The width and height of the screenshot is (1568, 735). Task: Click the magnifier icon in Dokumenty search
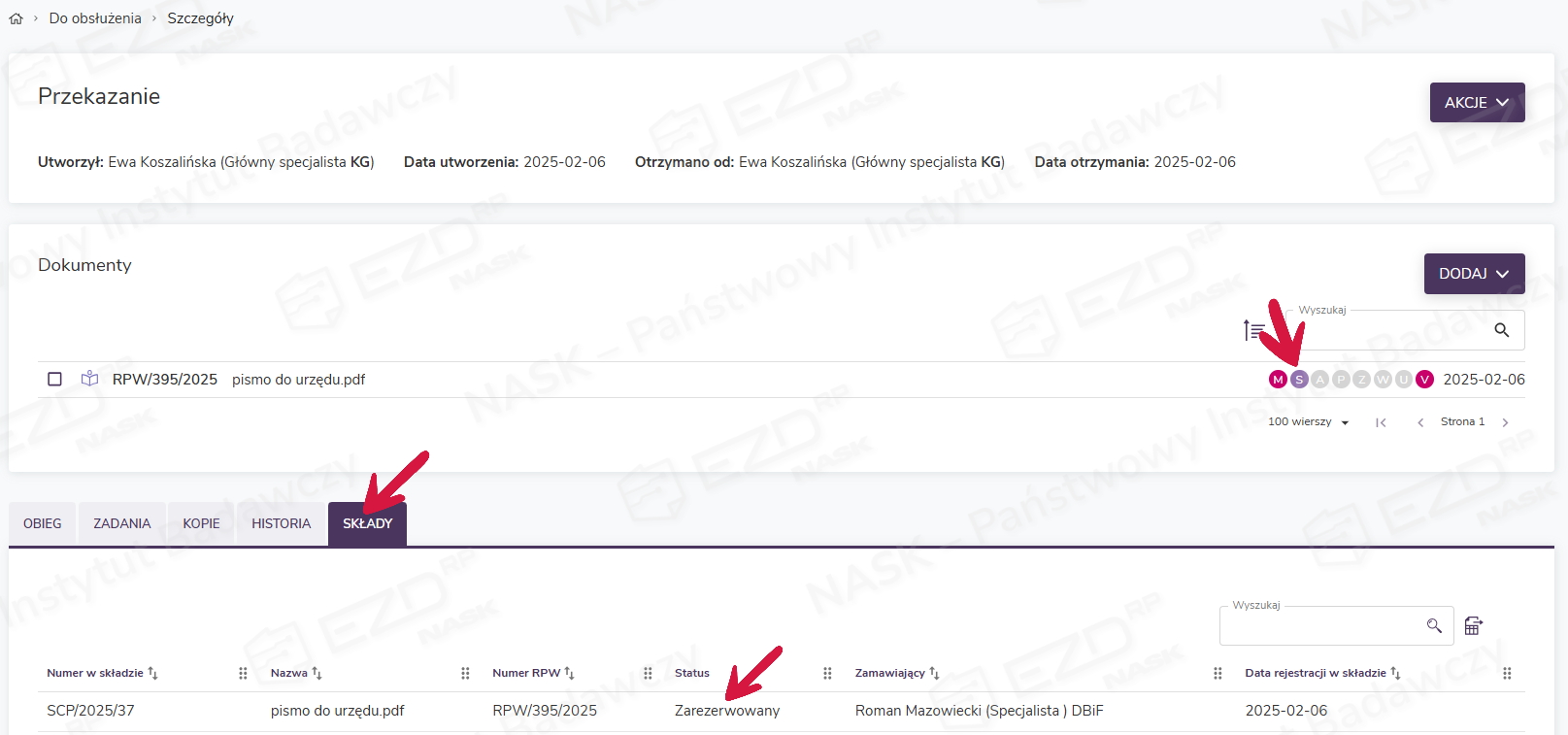click(1501, 330)
